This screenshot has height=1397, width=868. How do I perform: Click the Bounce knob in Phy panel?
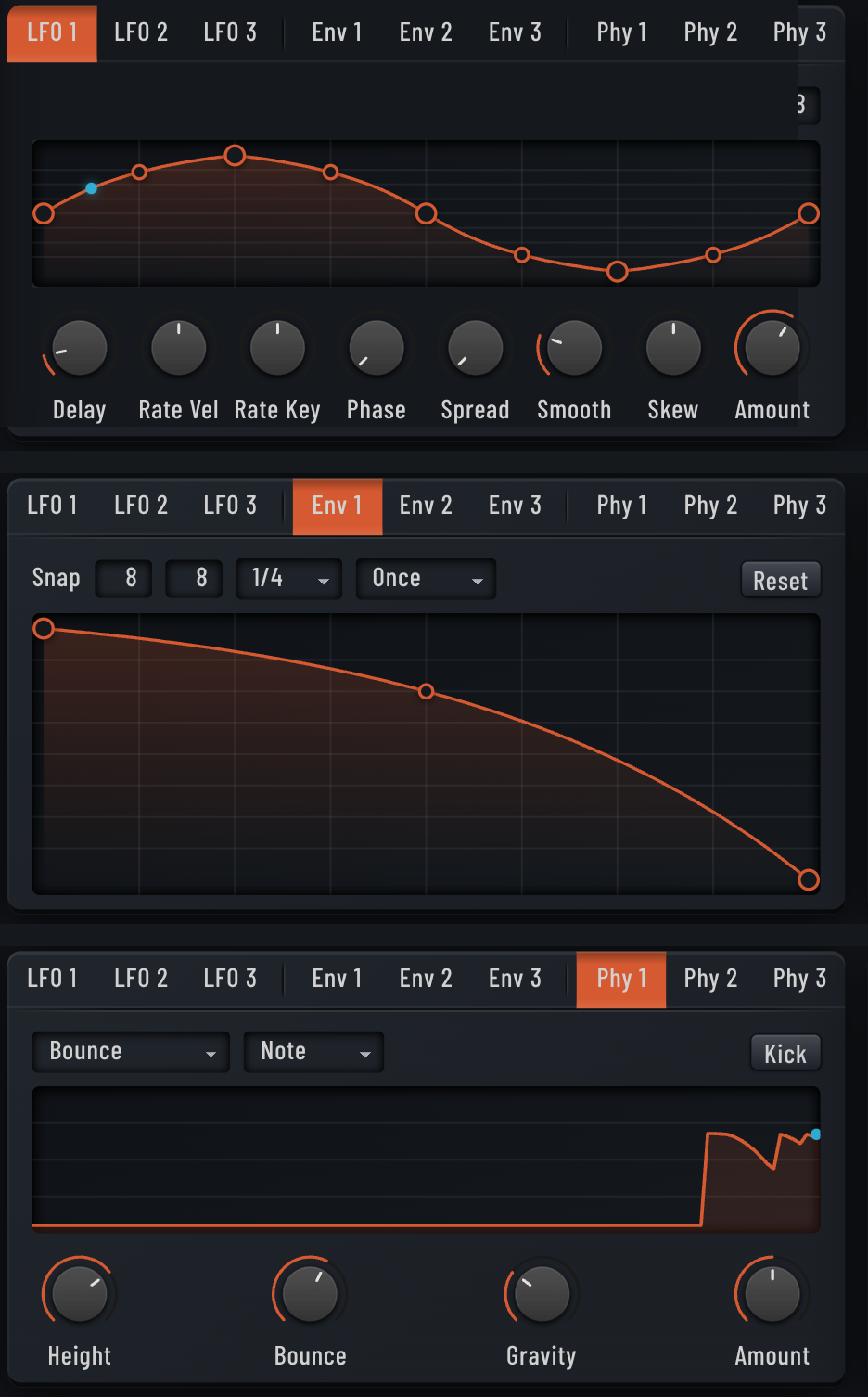pos(310,1294)
